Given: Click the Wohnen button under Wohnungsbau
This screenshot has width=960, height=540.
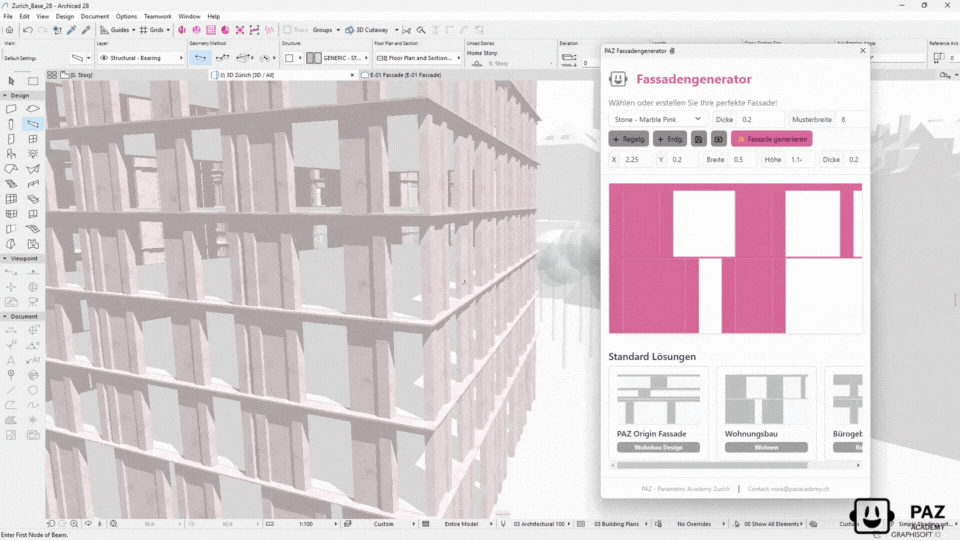Looking at the screenshot, I should pyautogui.click(x=766, y=448).
